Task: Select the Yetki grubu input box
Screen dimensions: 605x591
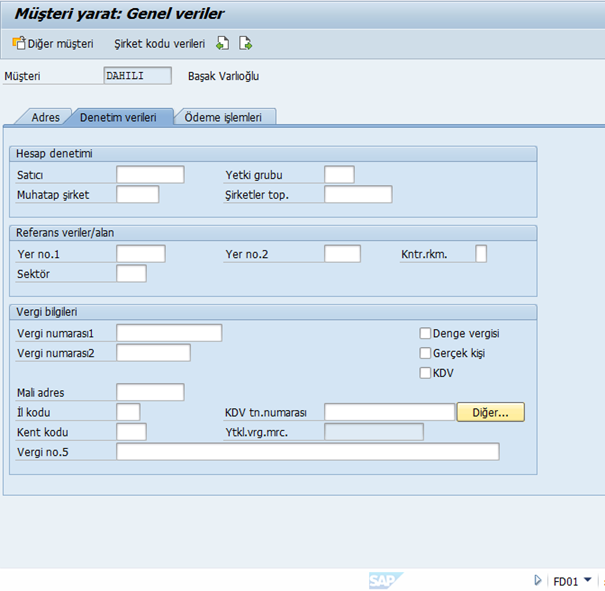Action: click(x=339, y=175)
